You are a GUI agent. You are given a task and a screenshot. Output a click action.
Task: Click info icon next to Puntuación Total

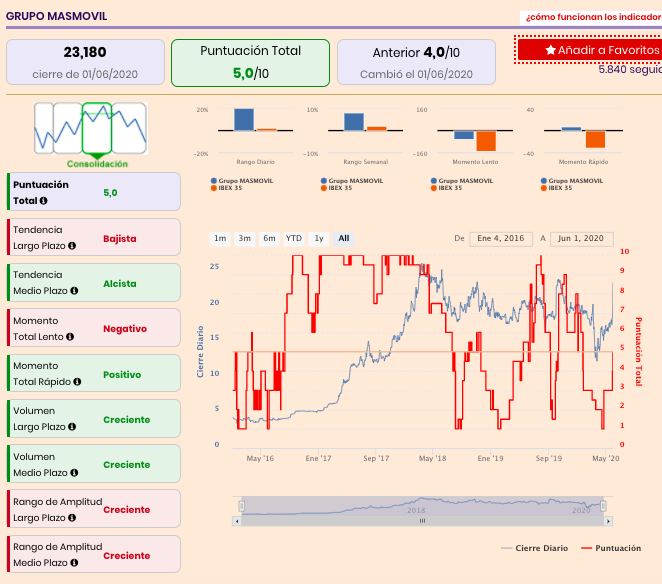click(43, 201)
